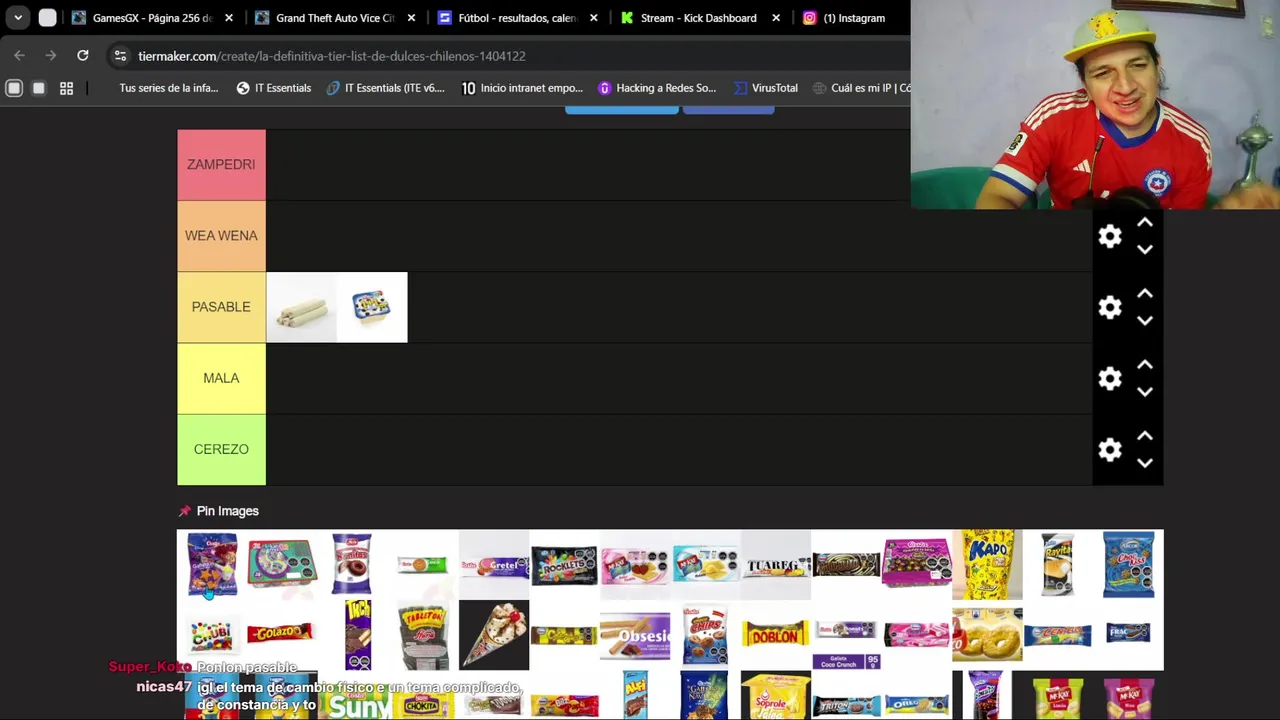The width and height of the screenshot is (1280, 720).
Task: Select the Golazo chocolate bar image
Action: pos(281,633)
